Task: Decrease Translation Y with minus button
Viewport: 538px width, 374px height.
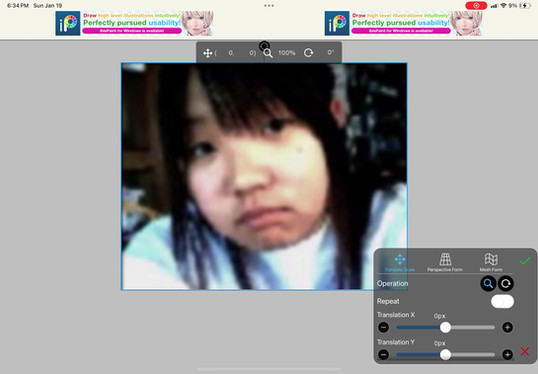Action: coord(384,354)
